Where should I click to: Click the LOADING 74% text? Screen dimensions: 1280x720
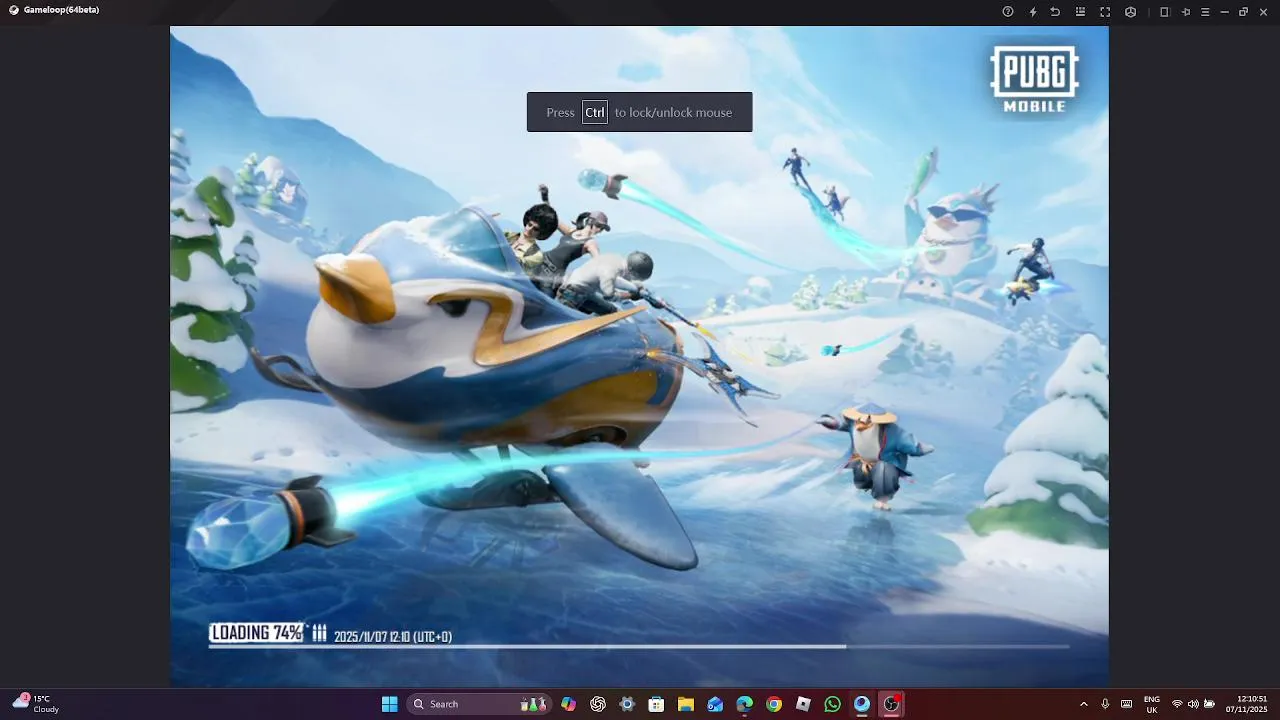tap(256, 633)
